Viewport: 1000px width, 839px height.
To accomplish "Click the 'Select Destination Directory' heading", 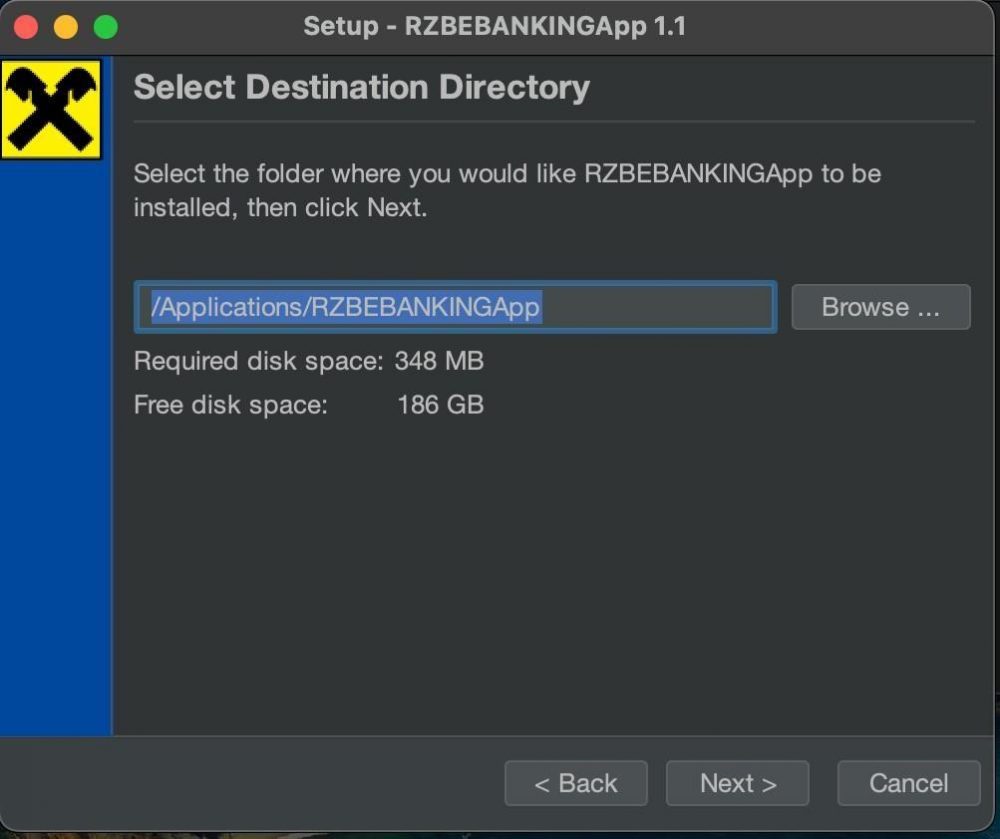I will (361, 87).
